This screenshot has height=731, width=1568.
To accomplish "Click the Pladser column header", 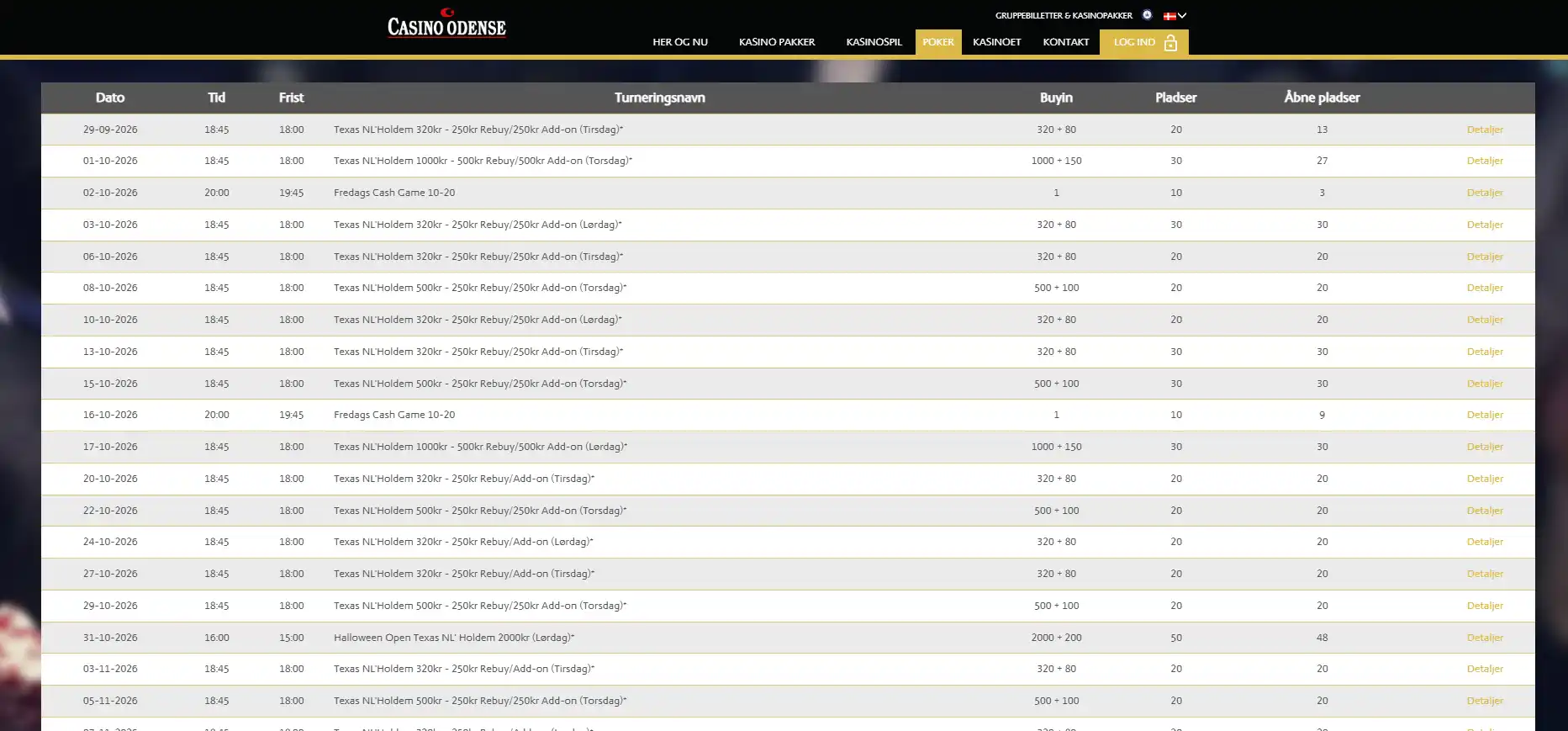I will 1176,98.
